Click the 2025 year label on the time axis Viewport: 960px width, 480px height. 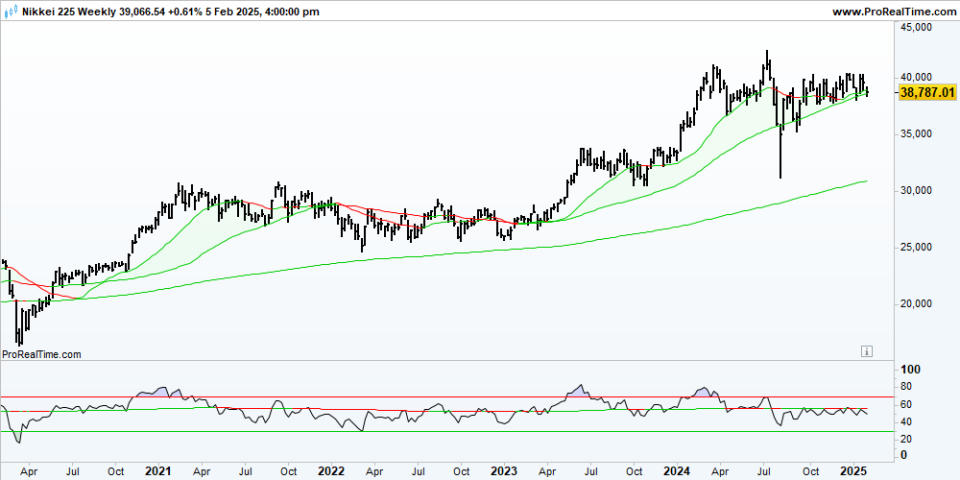tap(853, 471)
